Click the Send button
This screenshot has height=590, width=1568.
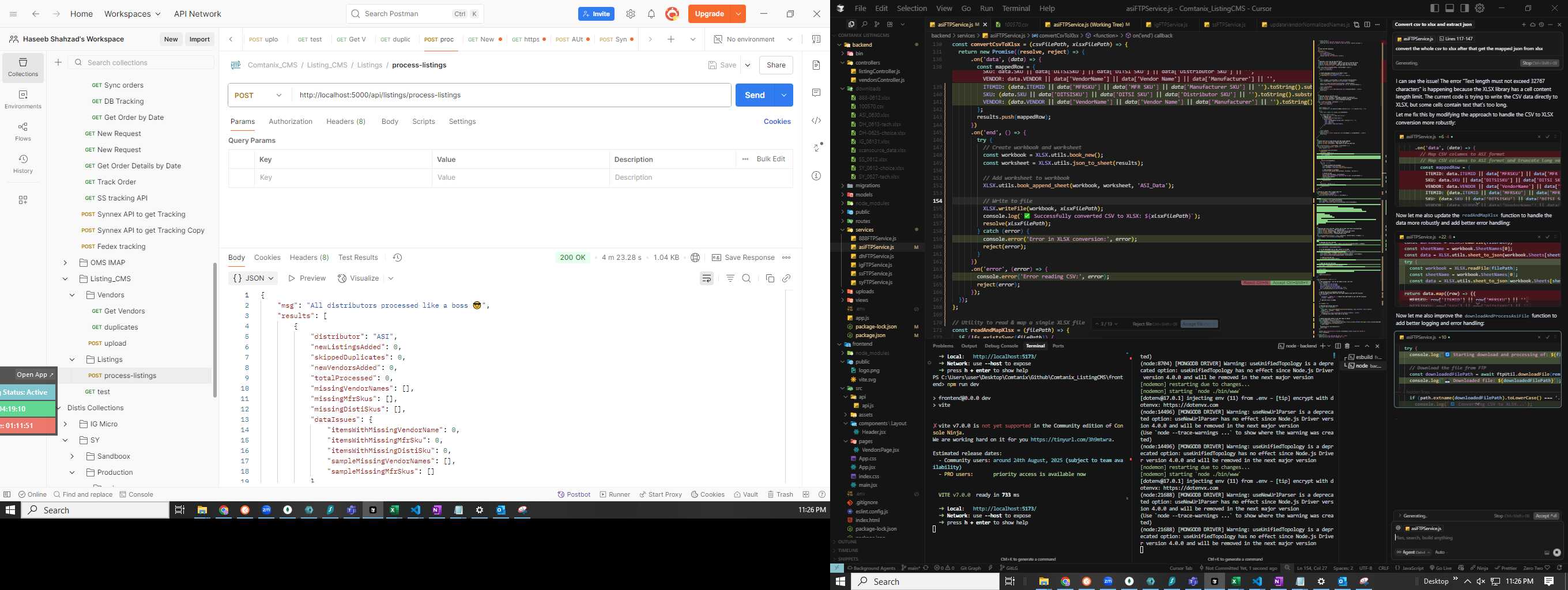[x=755, y=96]
